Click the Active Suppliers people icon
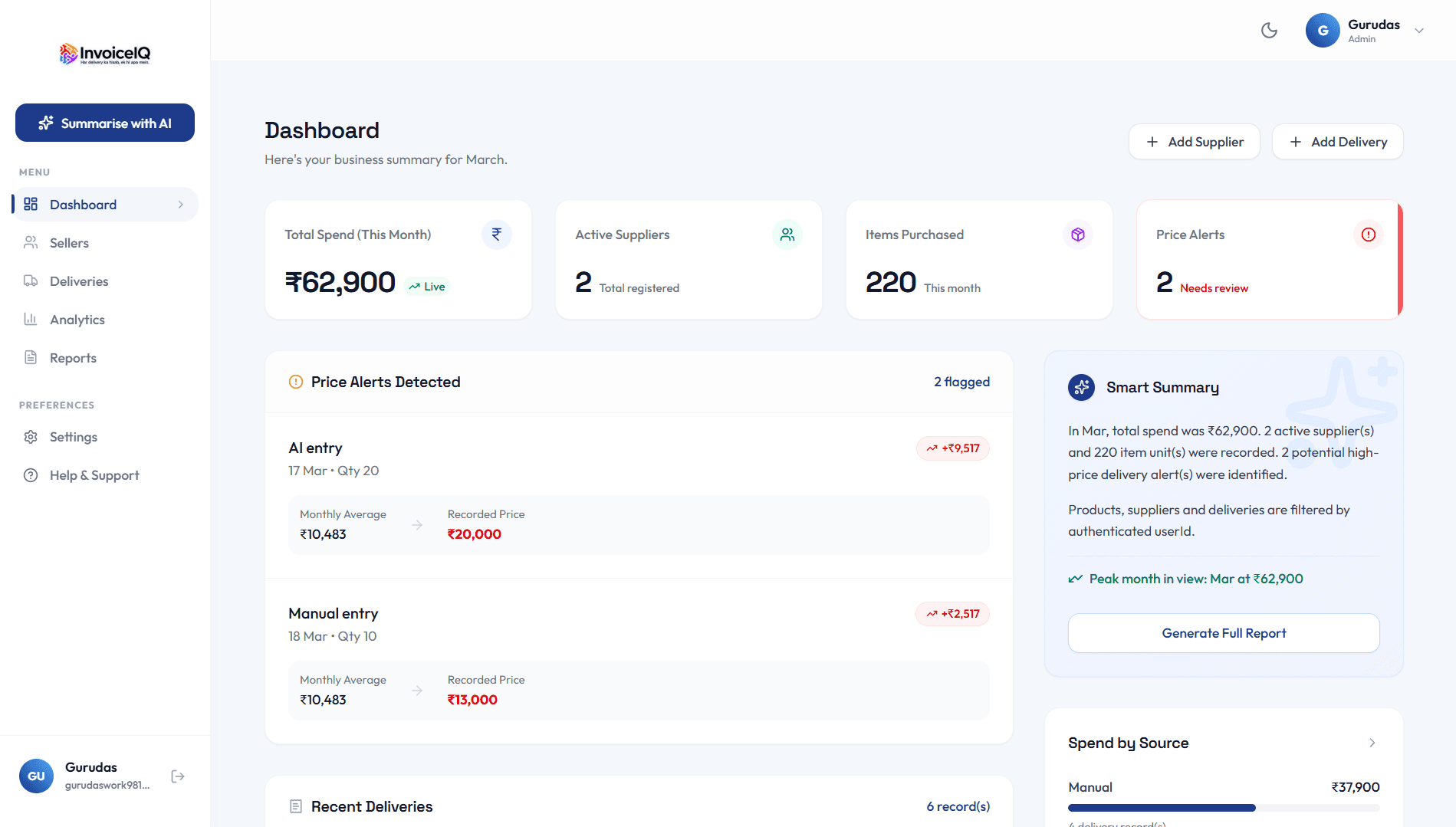Viewport: 1456px width, 827px height. click(x=787, y=235)
